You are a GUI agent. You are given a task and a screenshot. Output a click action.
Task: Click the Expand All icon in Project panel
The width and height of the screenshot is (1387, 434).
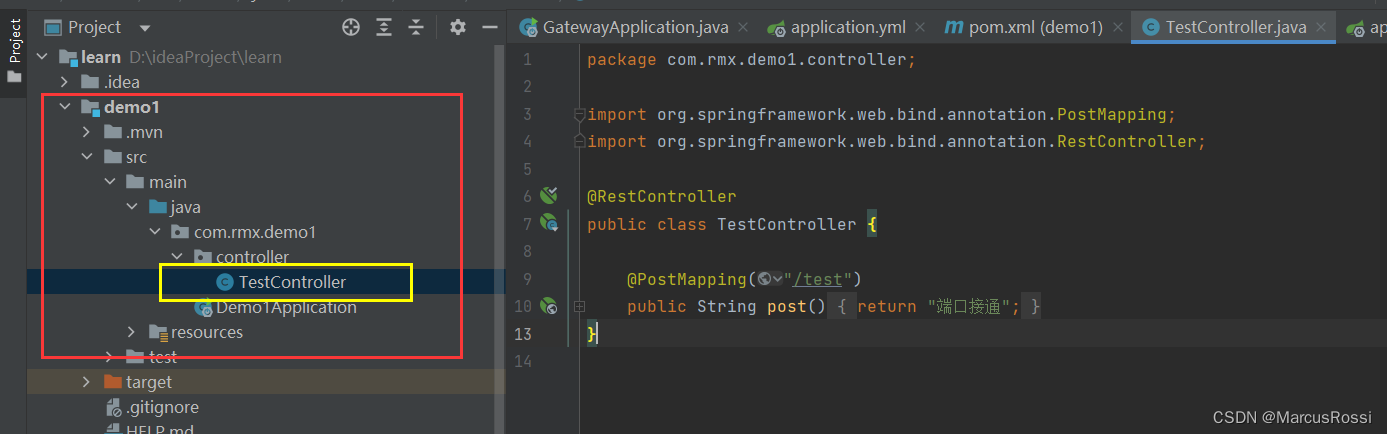(x=385, y=27)
